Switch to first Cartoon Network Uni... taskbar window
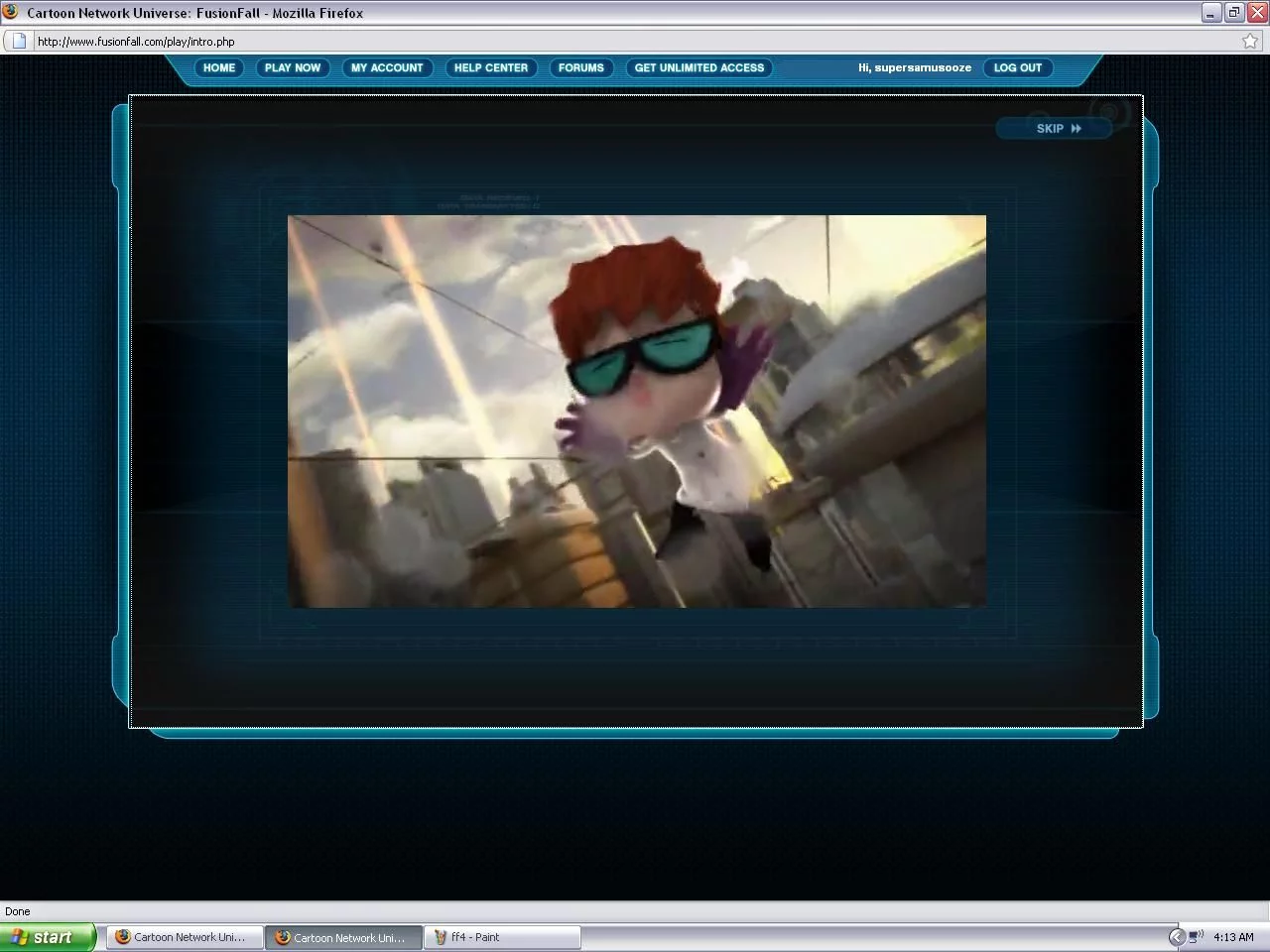The height and width of the screenshot is (952, 1270). (186, 937)
